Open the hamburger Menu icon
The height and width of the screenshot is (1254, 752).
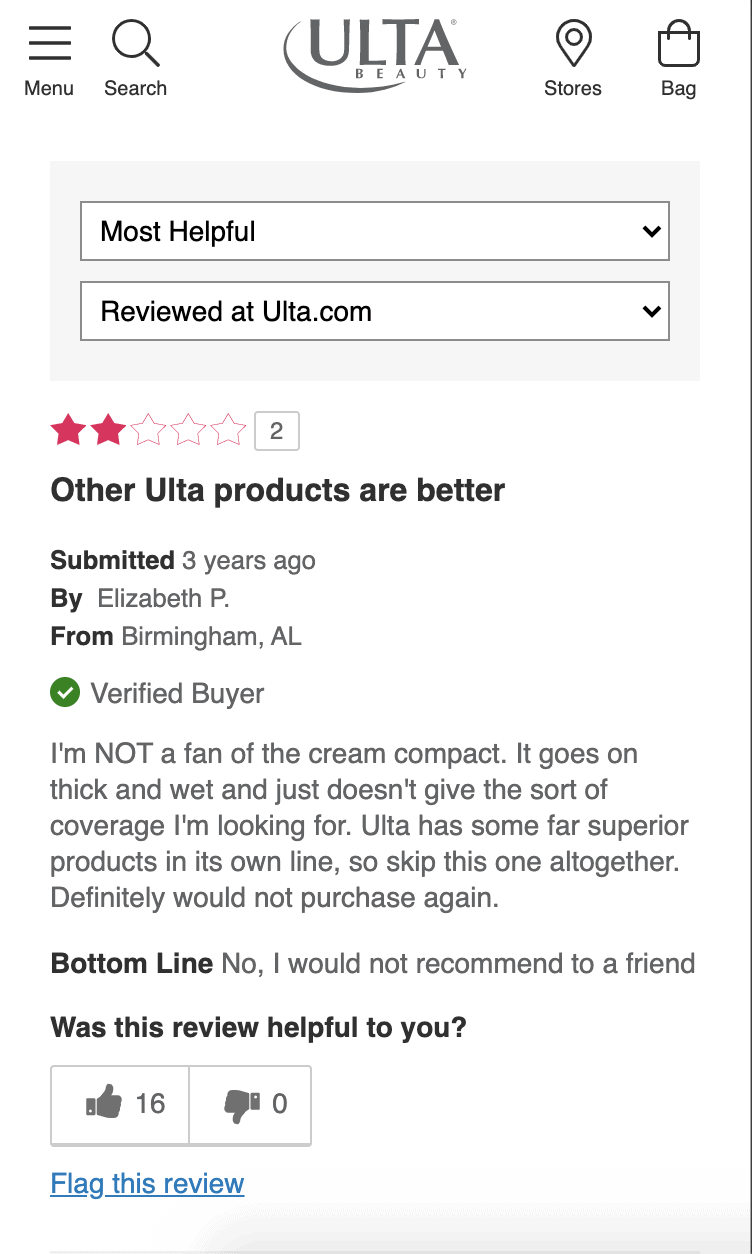coord(49,43)
